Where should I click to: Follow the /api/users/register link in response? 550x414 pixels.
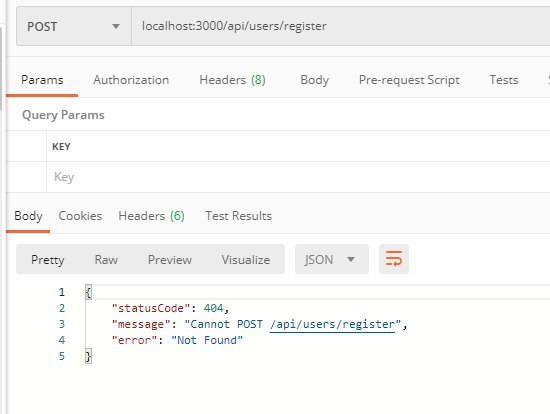pos(333,324)
